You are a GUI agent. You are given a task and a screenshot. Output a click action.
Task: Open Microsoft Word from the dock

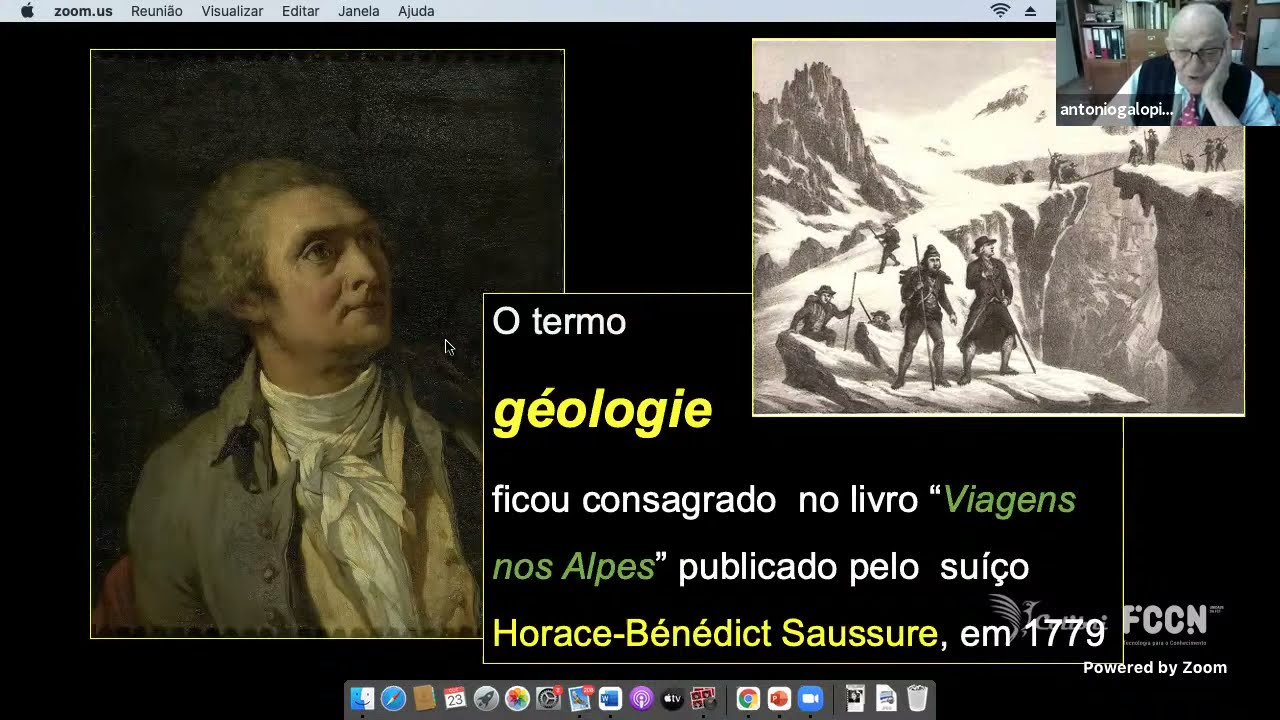(610, 698)
